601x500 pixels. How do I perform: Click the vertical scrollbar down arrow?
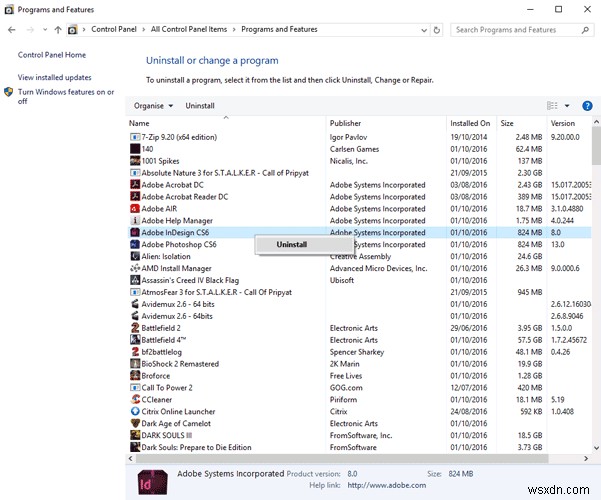pos(596,447)
